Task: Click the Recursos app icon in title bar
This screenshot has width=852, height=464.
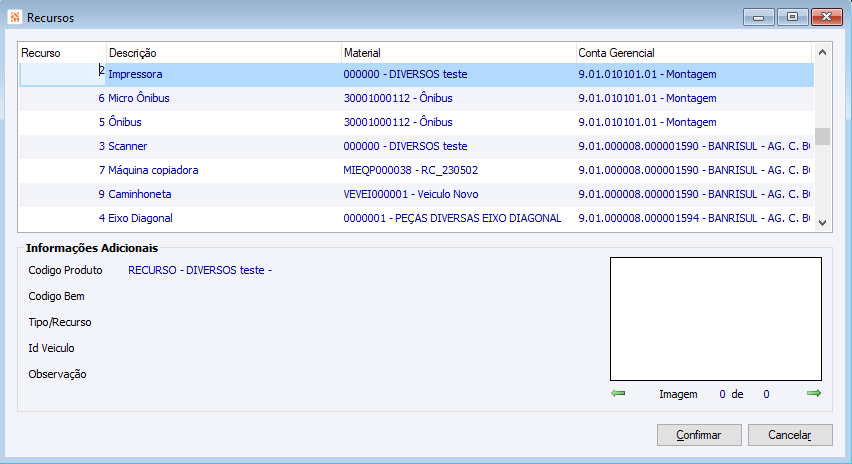Action: pyautogui.click(x=15, y=17)
